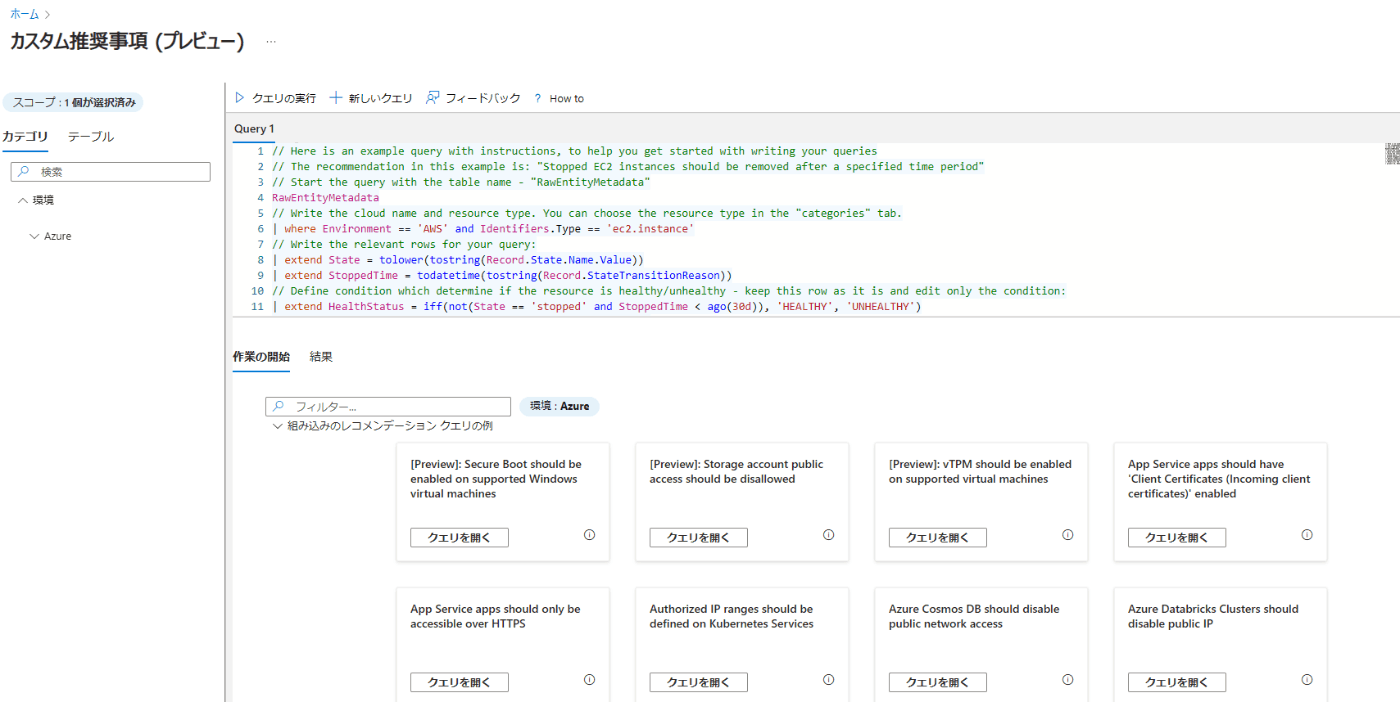Click the line 3 comment about table name
1400x702 pixels.
(461, 183)
